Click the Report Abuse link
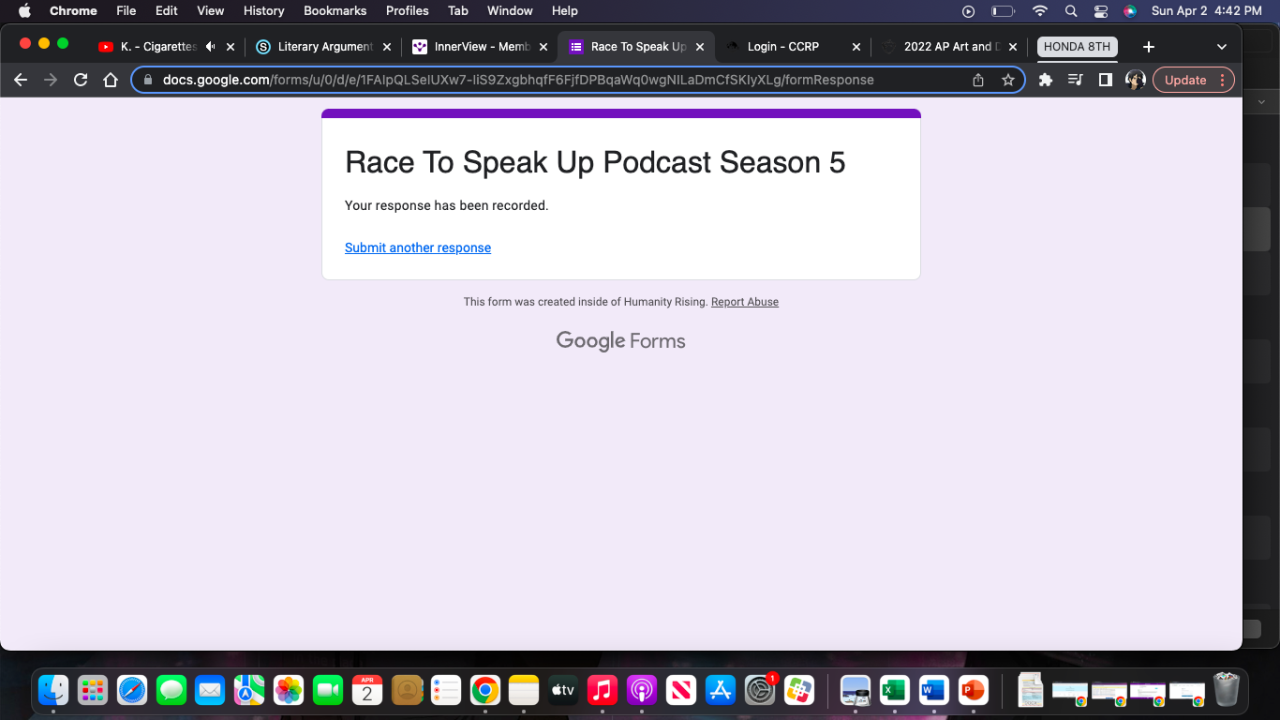 [x=745, y=302]
